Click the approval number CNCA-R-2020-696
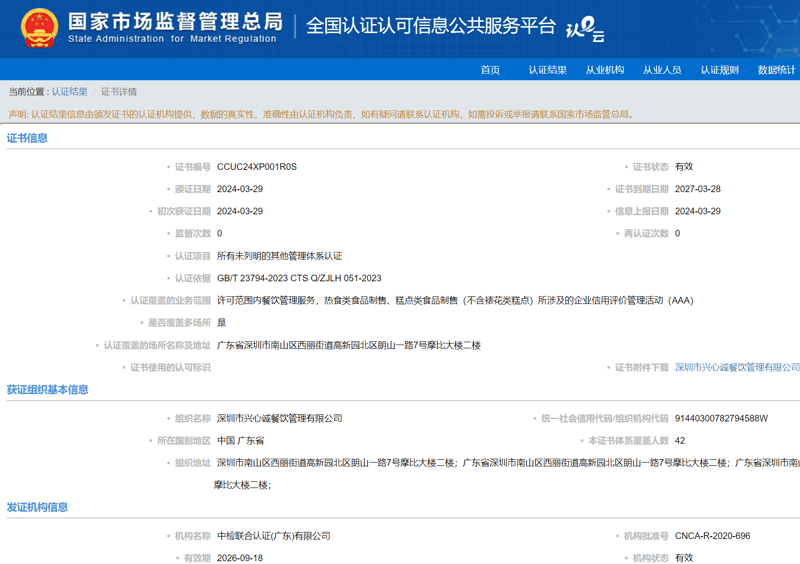 712,536
